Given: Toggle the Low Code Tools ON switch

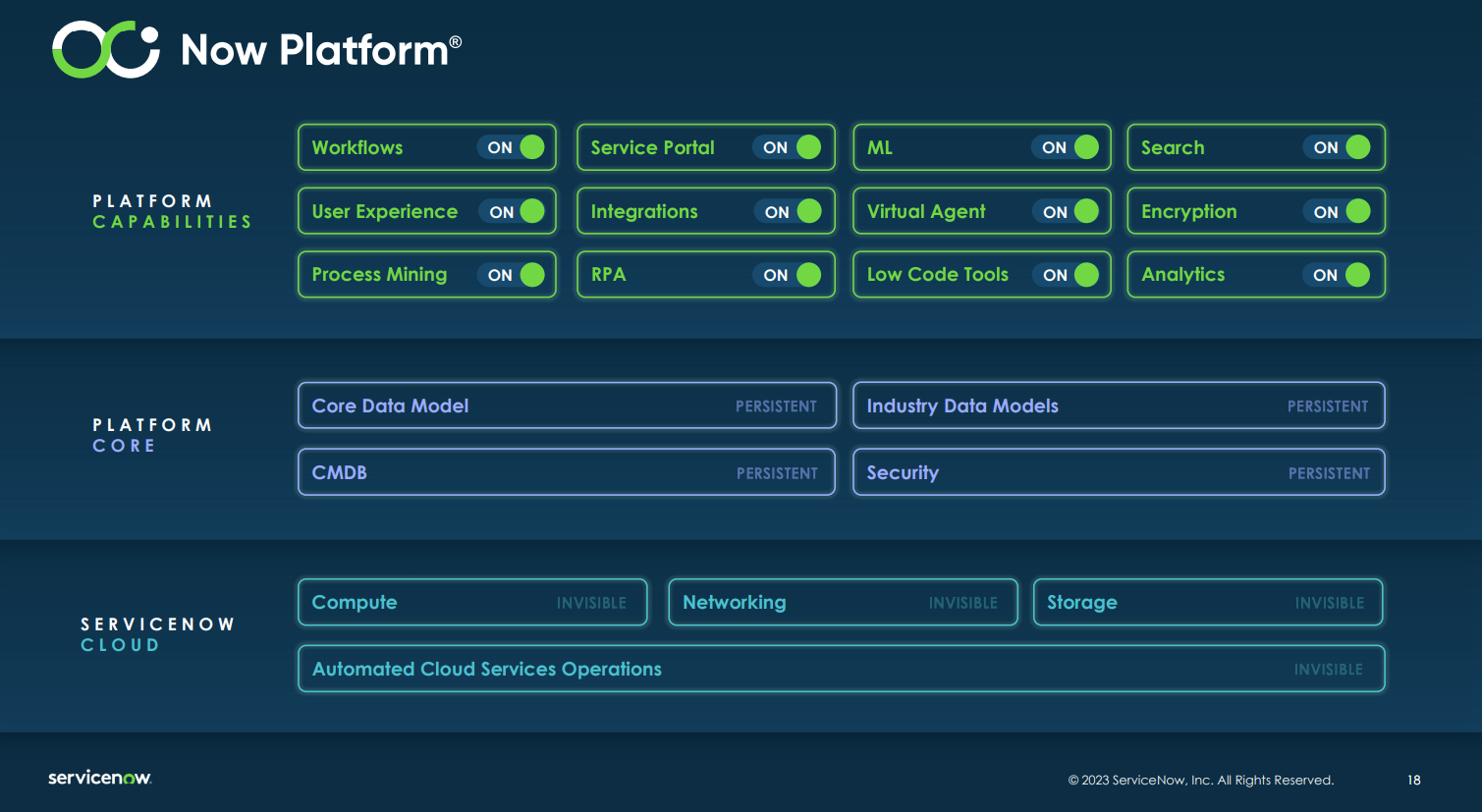Looking at the screenshot, I should [x=1066, y=275].
